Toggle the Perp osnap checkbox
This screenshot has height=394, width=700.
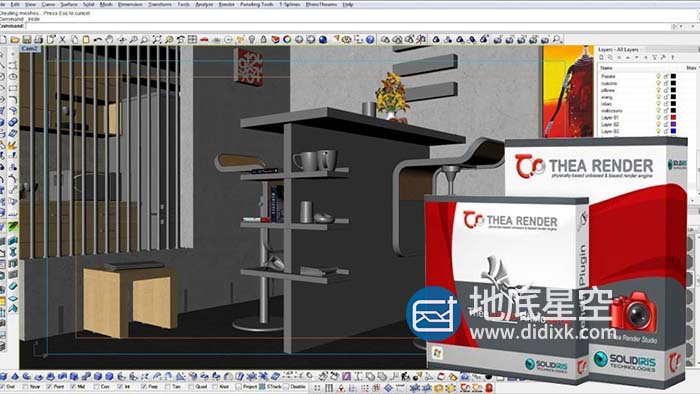(x=144, y=387)
